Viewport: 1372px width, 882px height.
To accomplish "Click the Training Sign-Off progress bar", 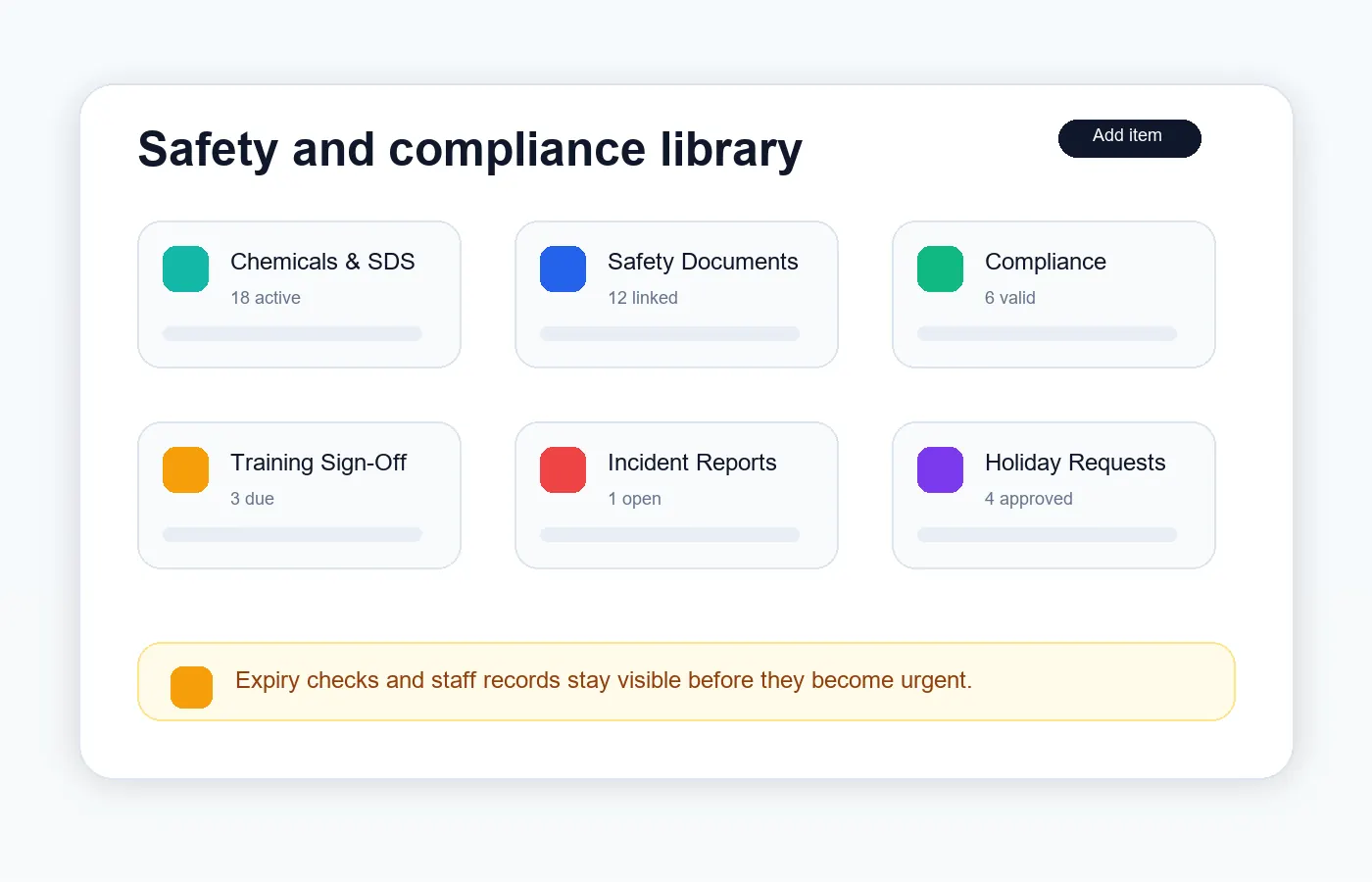I will click(x=292, y=535).
